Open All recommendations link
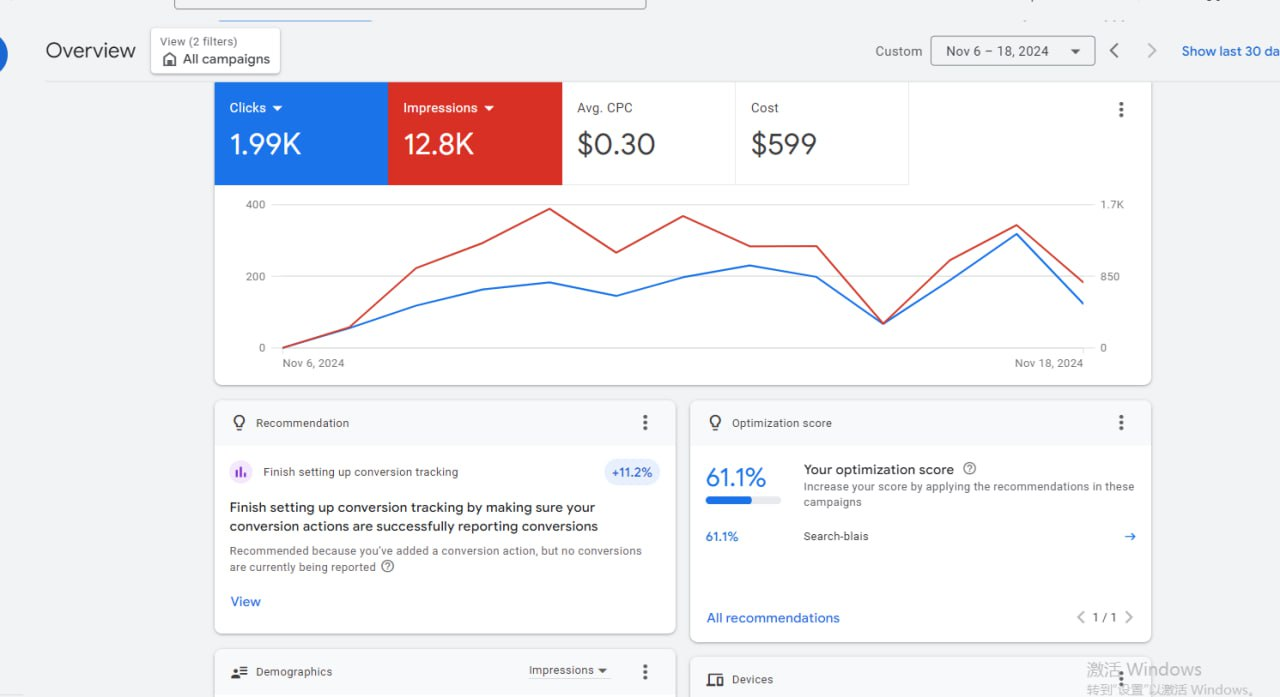 click(773, 618)
